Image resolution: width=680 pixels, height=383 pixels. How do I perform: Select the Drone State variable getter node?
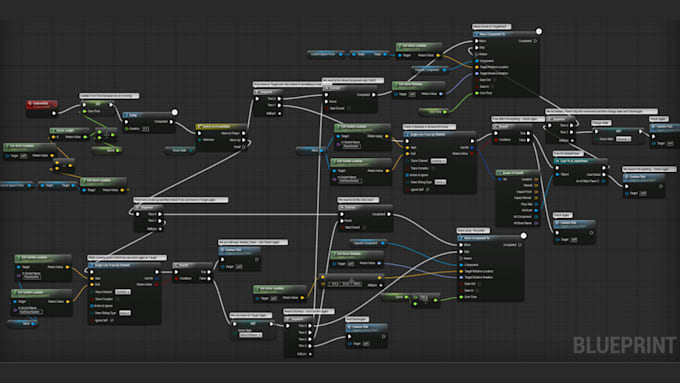(x=180, y=150)
